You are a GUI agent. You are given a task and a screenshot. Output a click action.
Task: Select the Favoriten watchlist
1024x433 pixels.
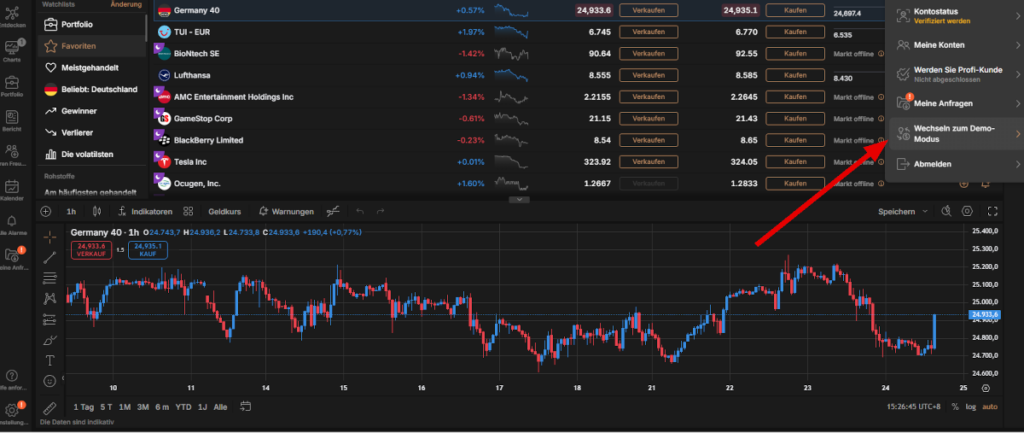click(91, 46)
